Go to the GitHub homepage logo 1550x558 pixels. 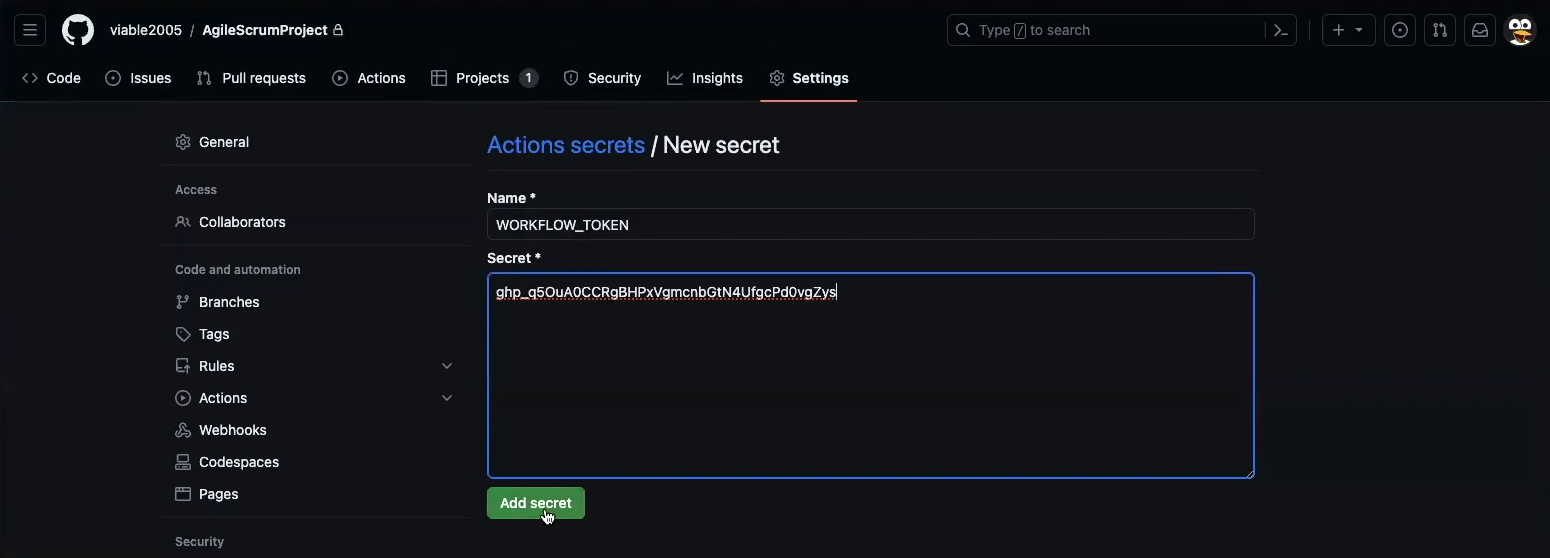click(78, 30)
